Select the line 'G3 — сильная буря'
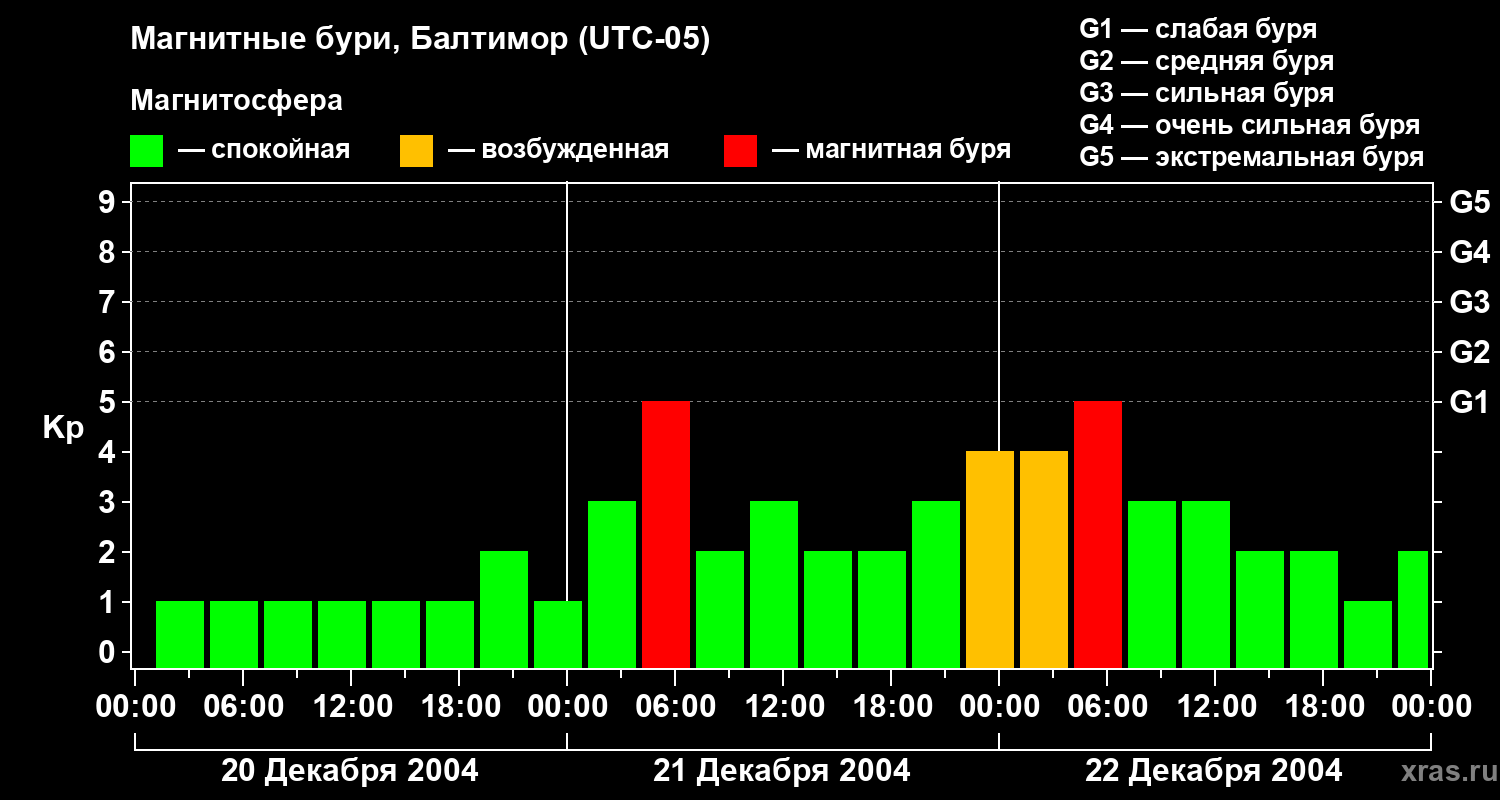 tap(1206, 93)
